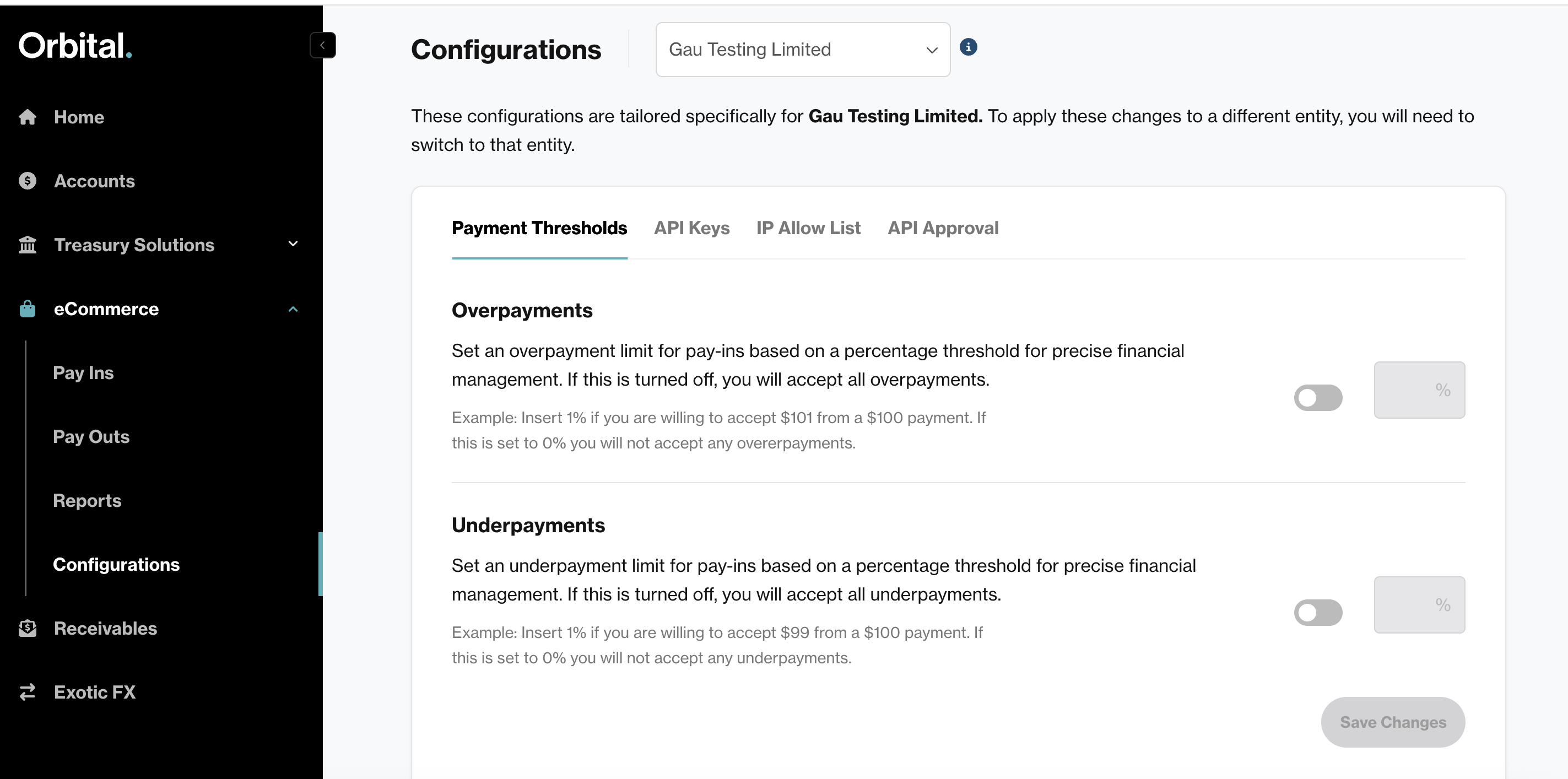1568x779 pixels.
Task: Enable the Underpayments toggle switch
Action: (x=1318, y=613)
